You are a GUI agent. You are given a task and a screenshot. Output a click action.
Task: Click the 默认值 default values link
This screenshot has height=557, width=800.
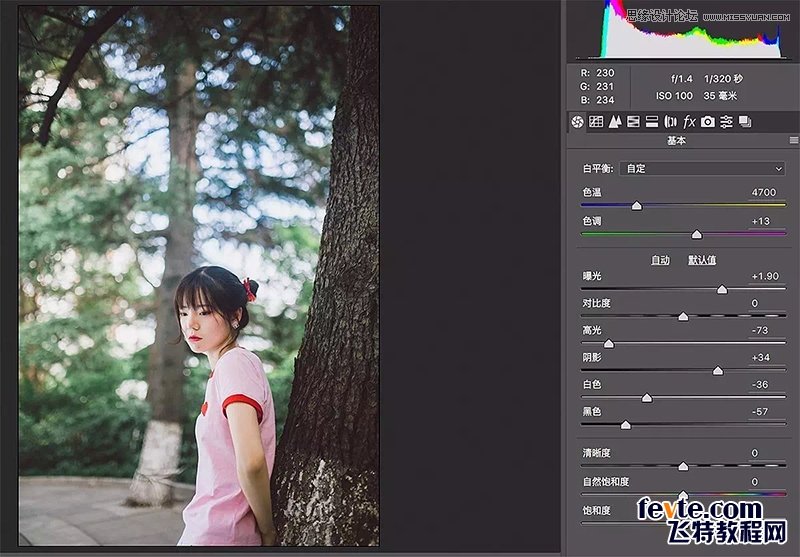point(701,260)
